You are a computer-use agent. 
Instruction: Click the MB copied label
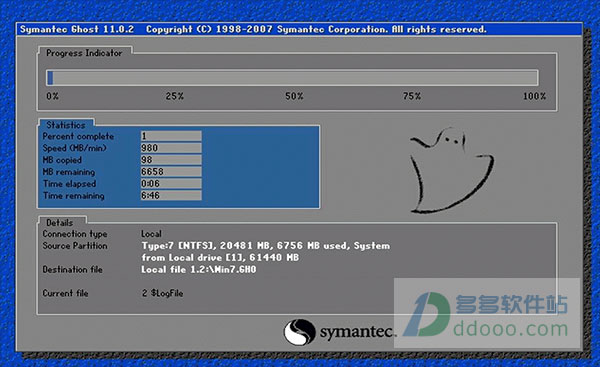coord(62,160)
